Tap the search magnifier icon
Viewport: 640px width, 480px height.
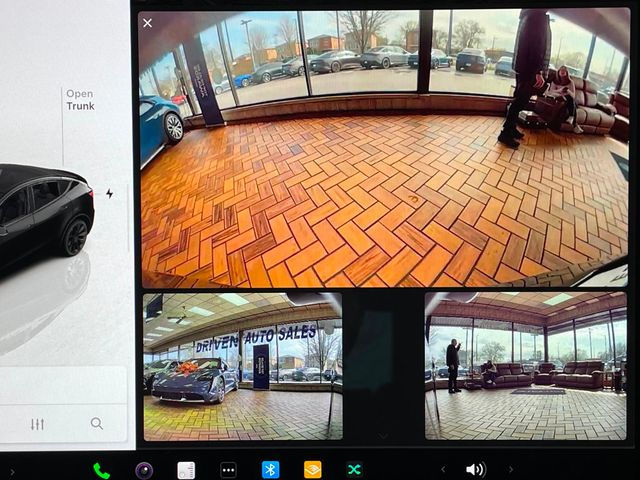(x=97, y=423)
